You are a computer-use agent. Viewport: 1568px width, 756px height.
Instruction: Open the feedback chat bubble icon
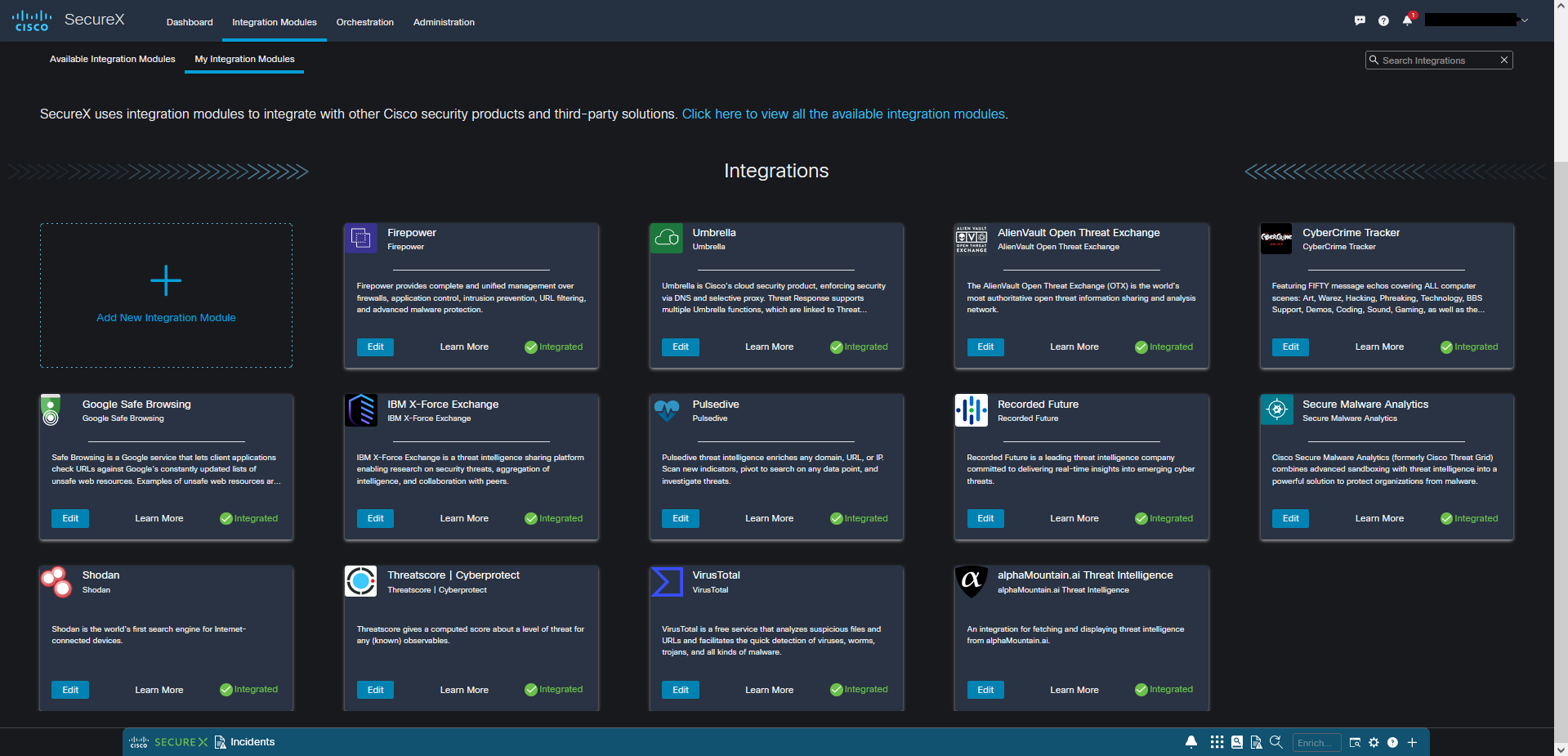[x=1360, y=20]
